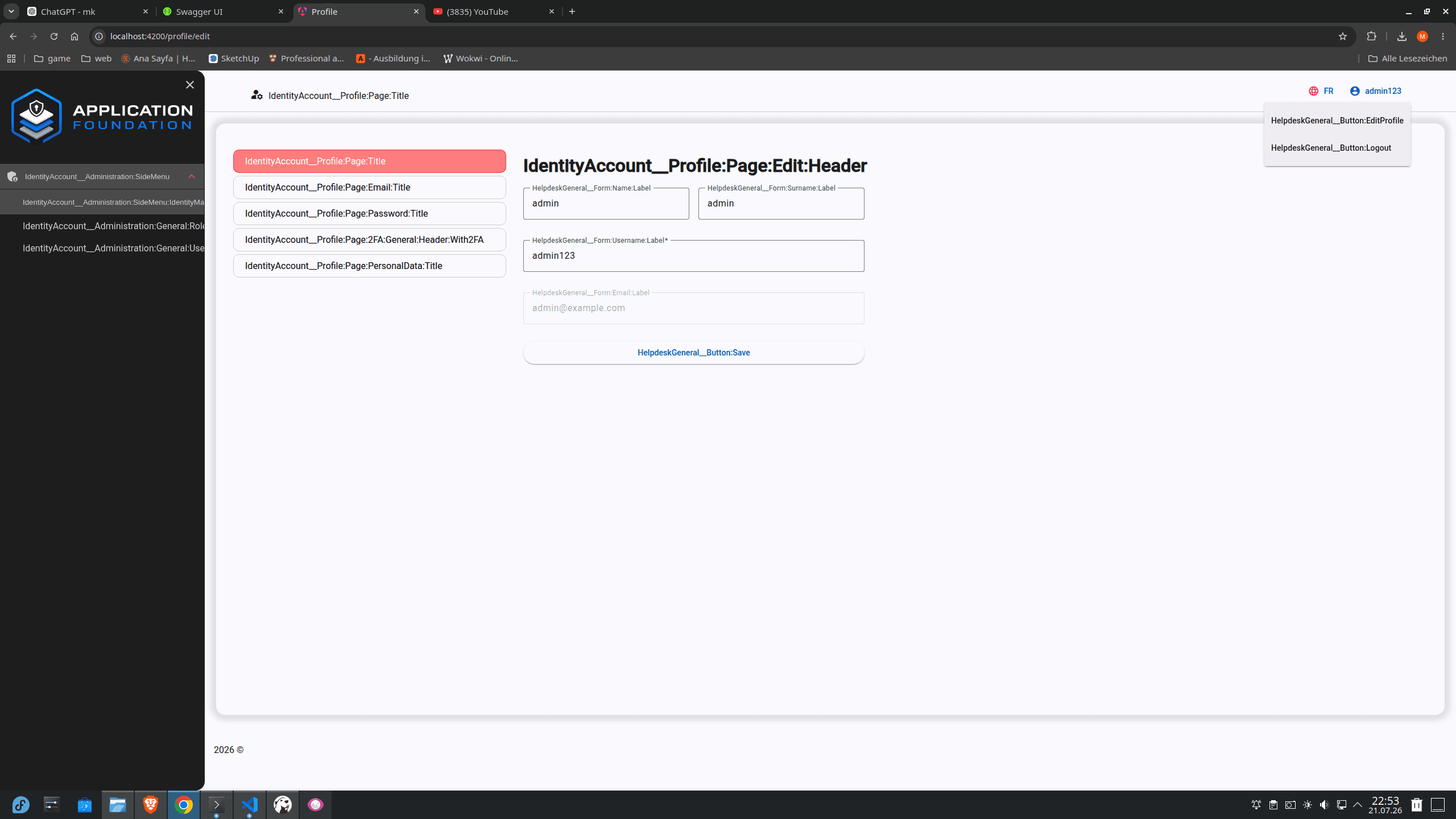Viewport: 1456px width, 819px height.
Task: Focus the Form:Name:Label input field
Action: [606, 204]
